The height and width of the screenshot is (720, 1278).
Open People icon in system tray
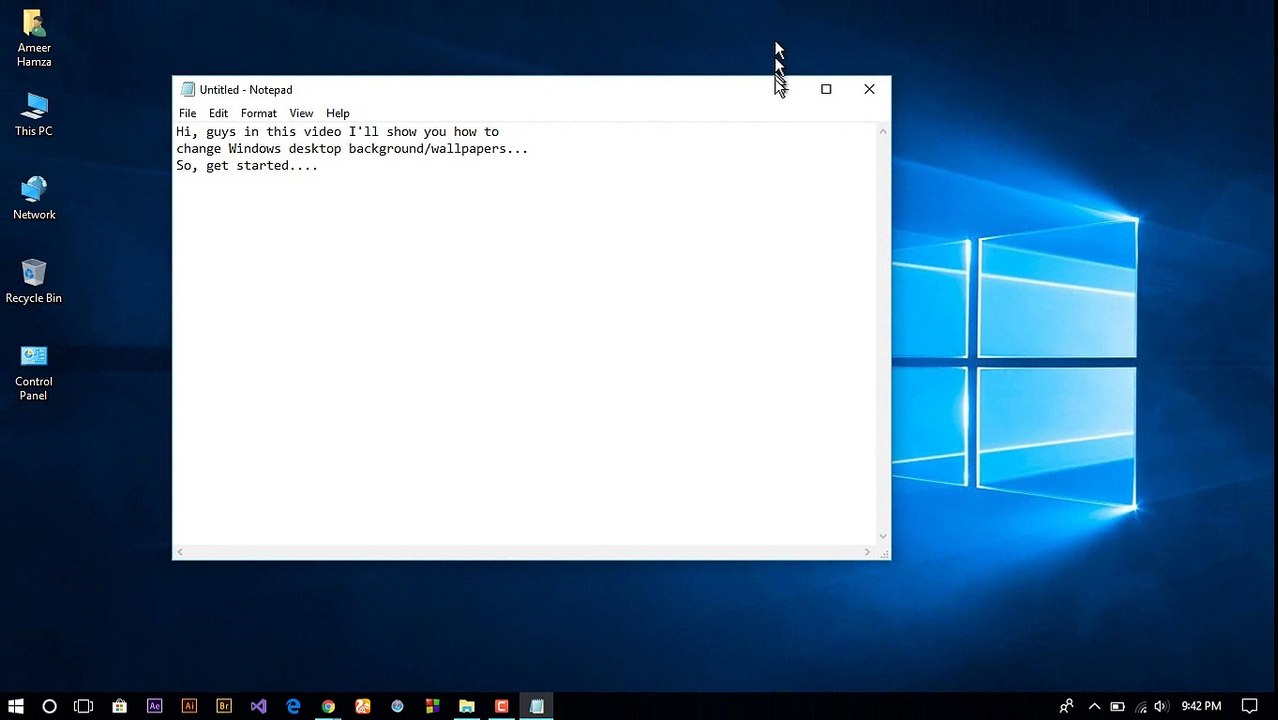tap(1067, 706)
